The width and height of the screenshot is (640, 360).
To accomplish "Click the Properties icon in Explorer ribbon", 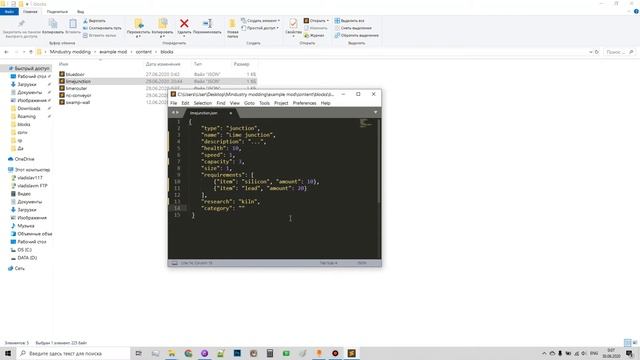I will pyautogui.click(x=293, y=23).
